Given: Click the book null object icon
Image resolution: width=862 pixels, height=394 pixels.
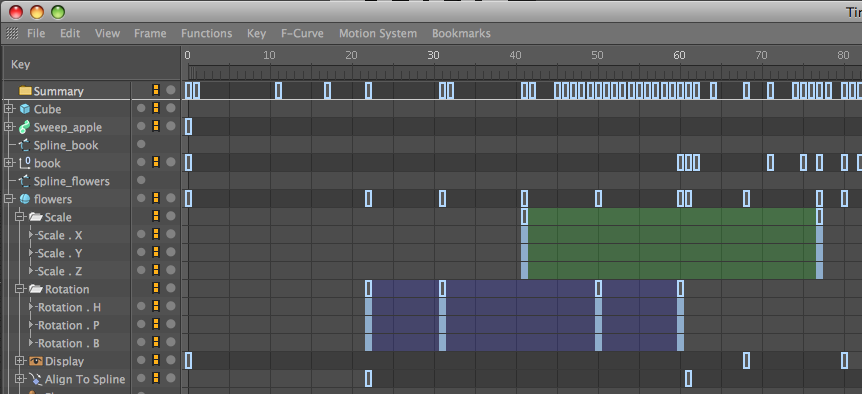Looking at the screenshot, I should [24, 163].
